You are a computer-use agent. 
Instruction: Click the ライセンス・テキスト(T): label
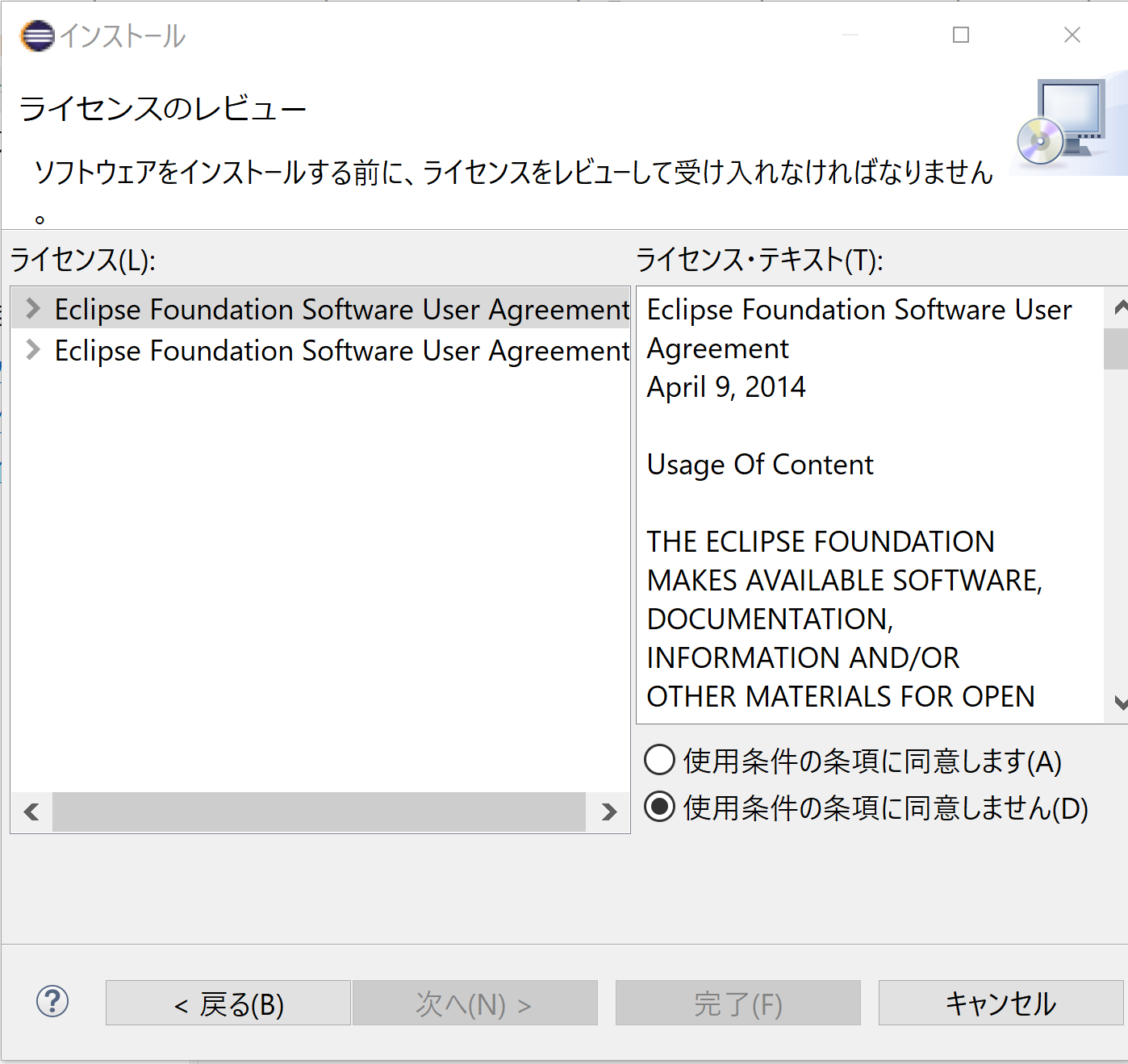[x=760, y=260]
